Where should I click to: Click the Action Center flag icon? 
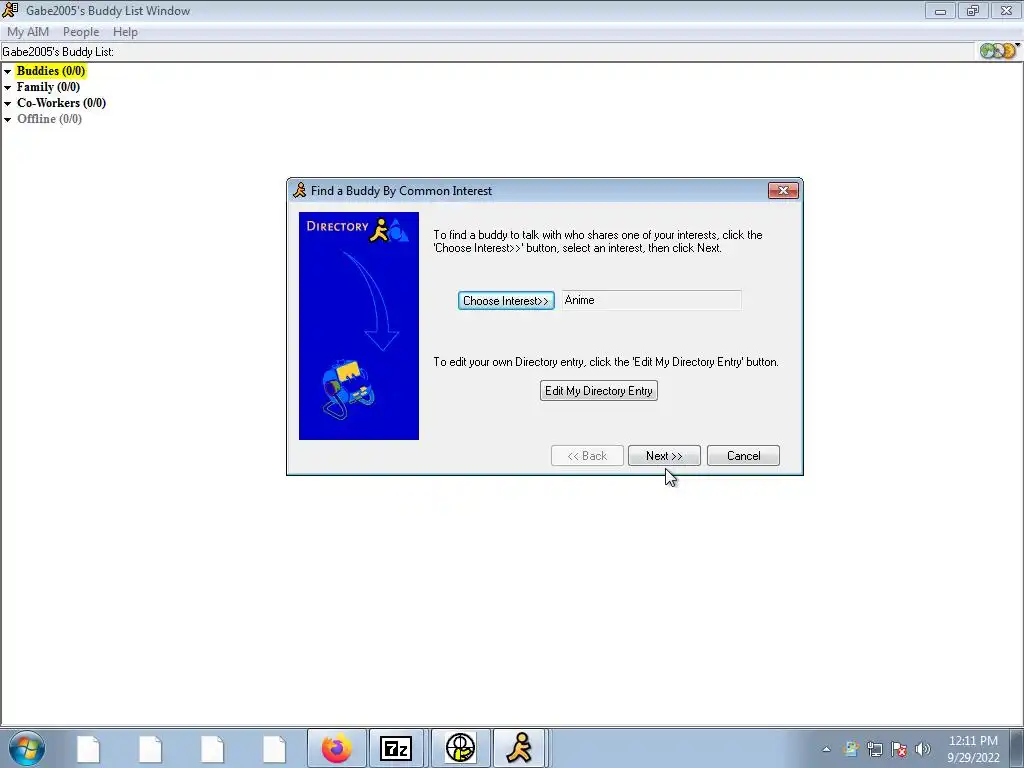point(899,749)
